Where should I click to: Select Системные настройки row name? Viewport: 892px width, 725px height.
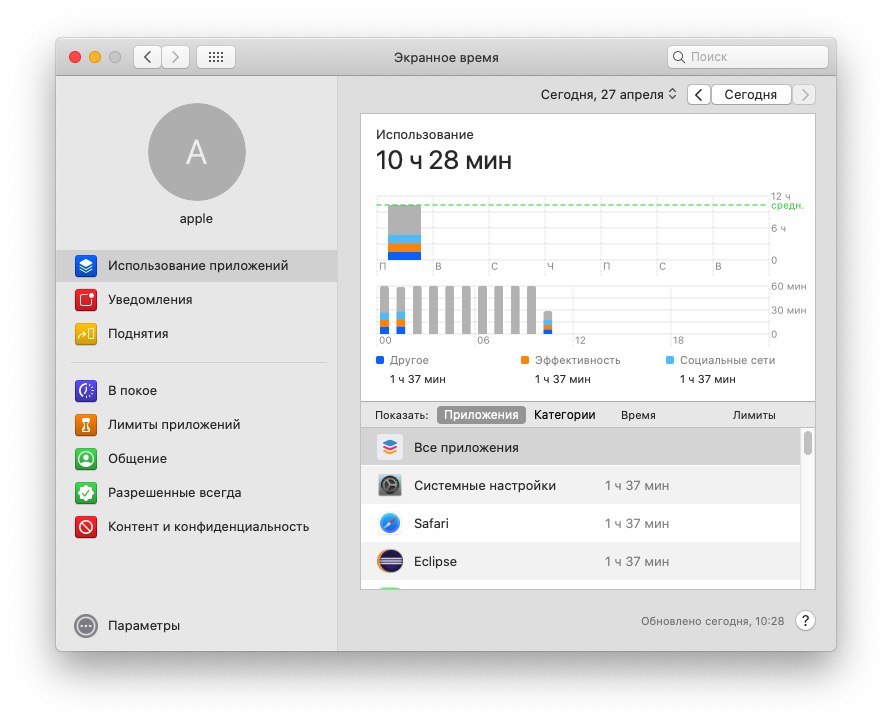(485, 485)
